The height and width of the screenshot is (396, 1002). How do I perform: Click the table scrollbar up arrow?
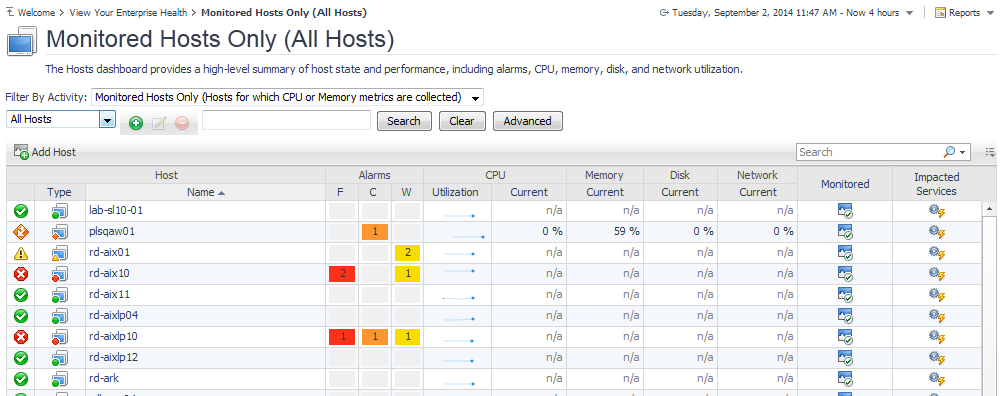[x=990, y=208]
